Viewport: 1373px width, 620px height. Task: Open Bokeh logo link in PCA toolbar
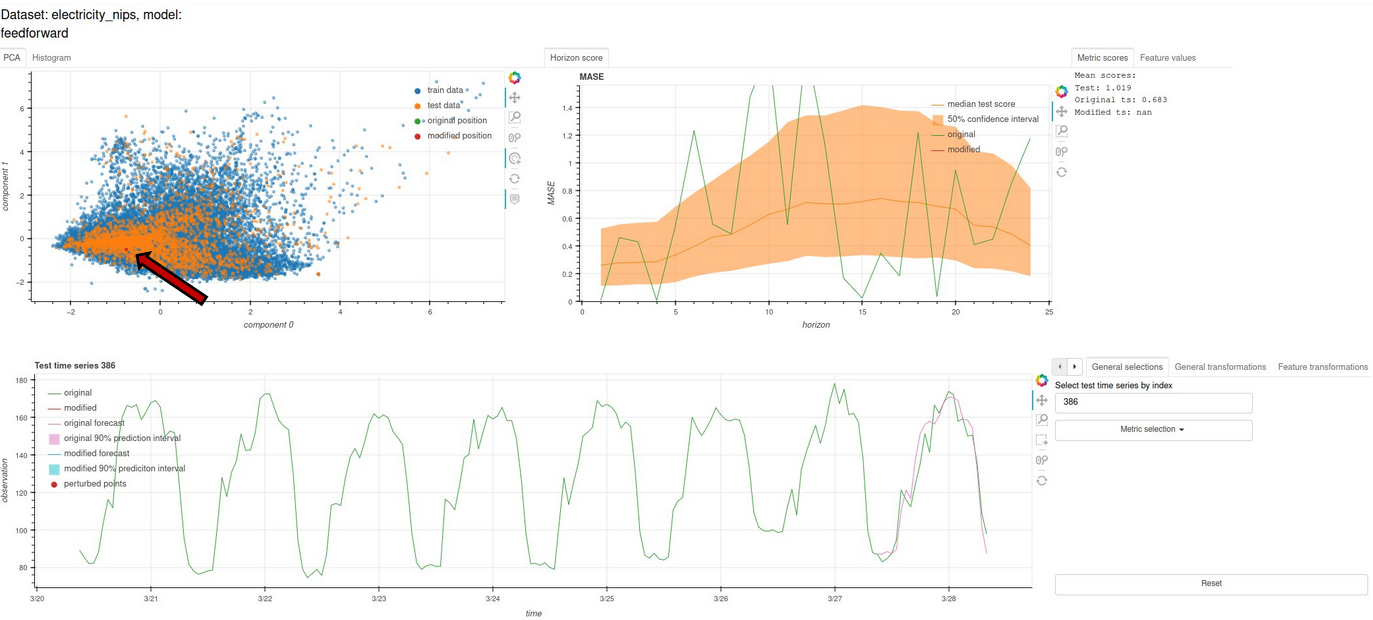(x=514, y=78)
